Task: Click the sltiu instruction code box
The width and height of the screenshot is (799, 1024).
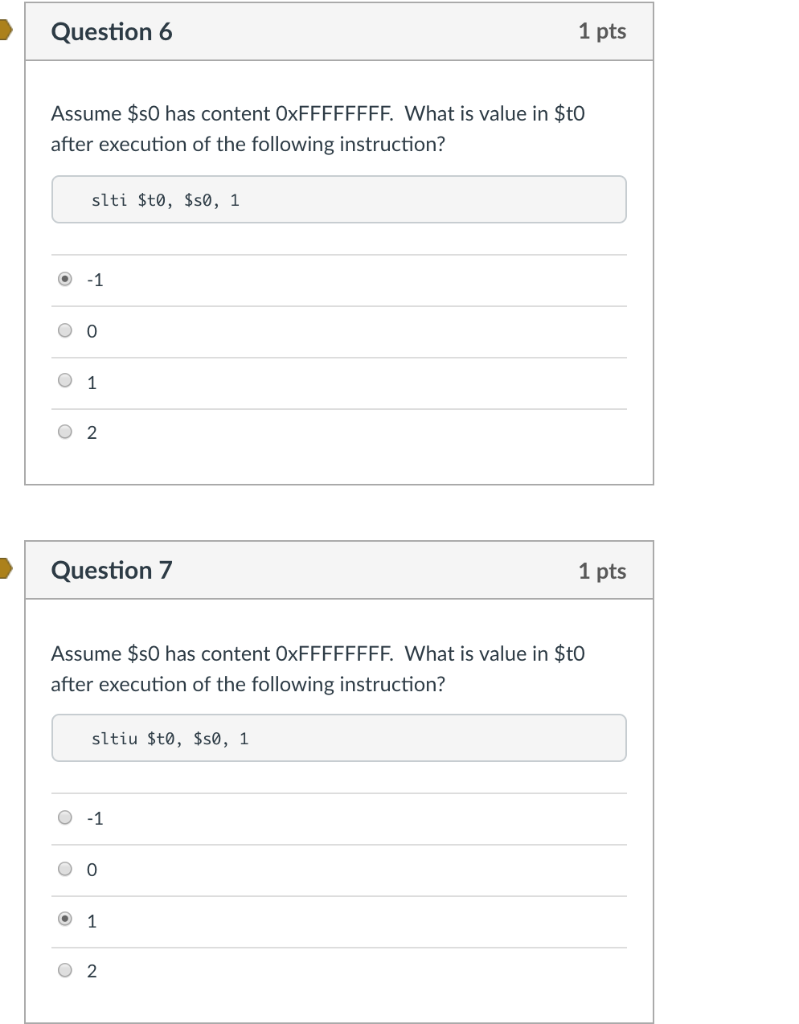Action: click(338, 737)
